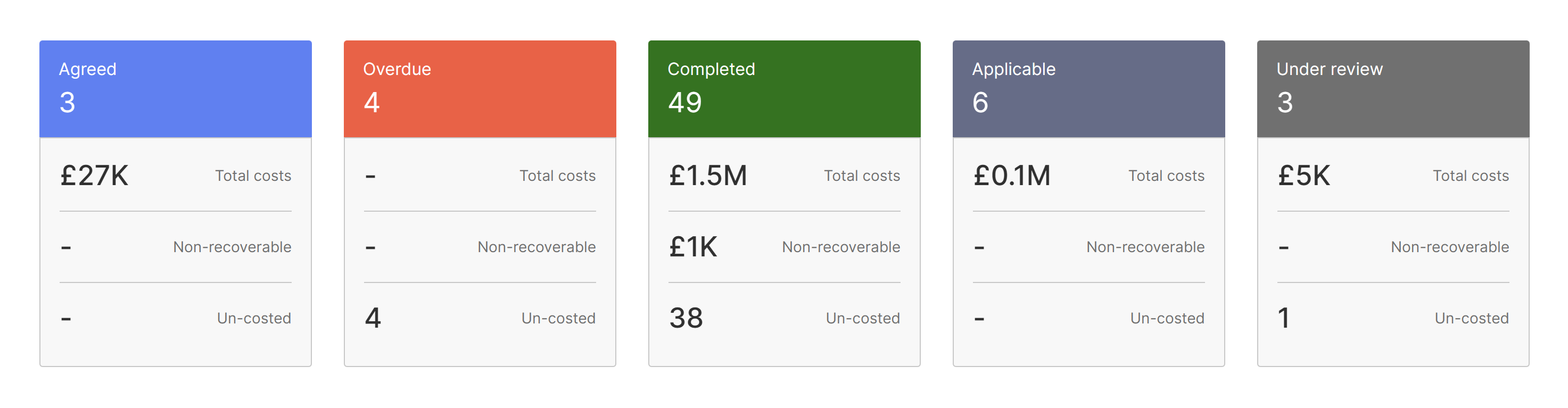The image size is (1568, 408).
Task: Click the £5K total costs figure
Action: (x=1304, y=176)
